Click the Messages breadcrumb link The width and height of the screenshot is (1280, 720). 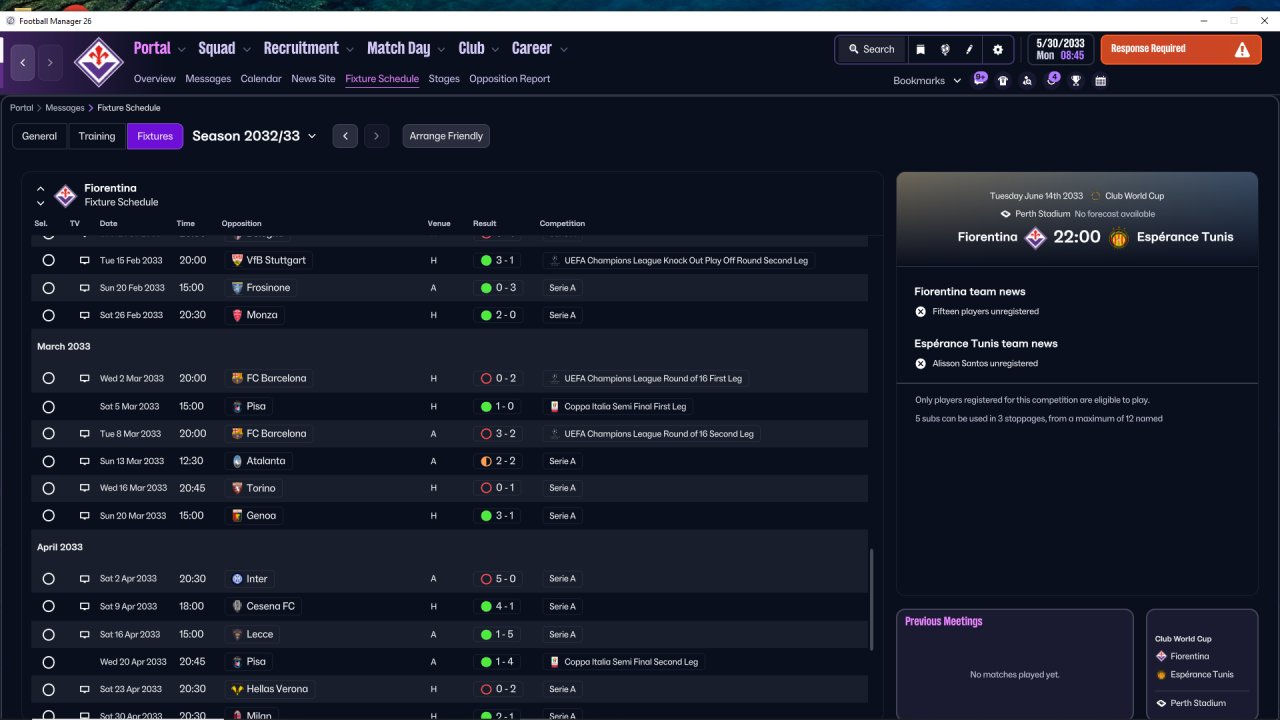tap(65, 108)
